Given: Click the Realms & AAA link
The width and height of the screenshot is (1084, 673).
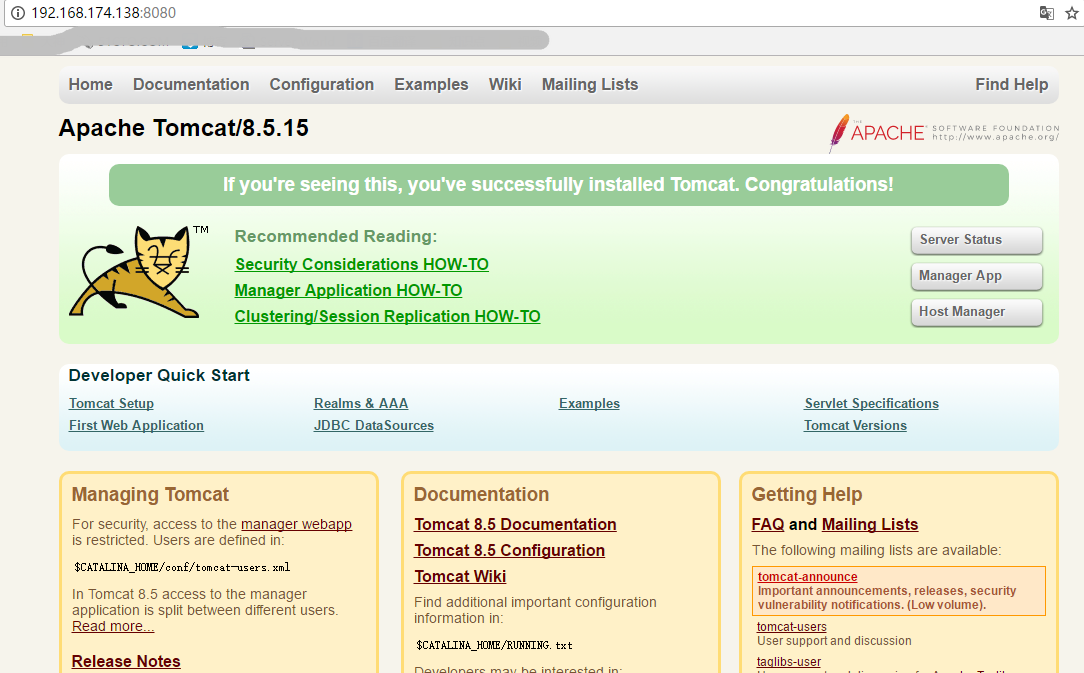Looking at the screenshot, I should [x=361, y=403].
